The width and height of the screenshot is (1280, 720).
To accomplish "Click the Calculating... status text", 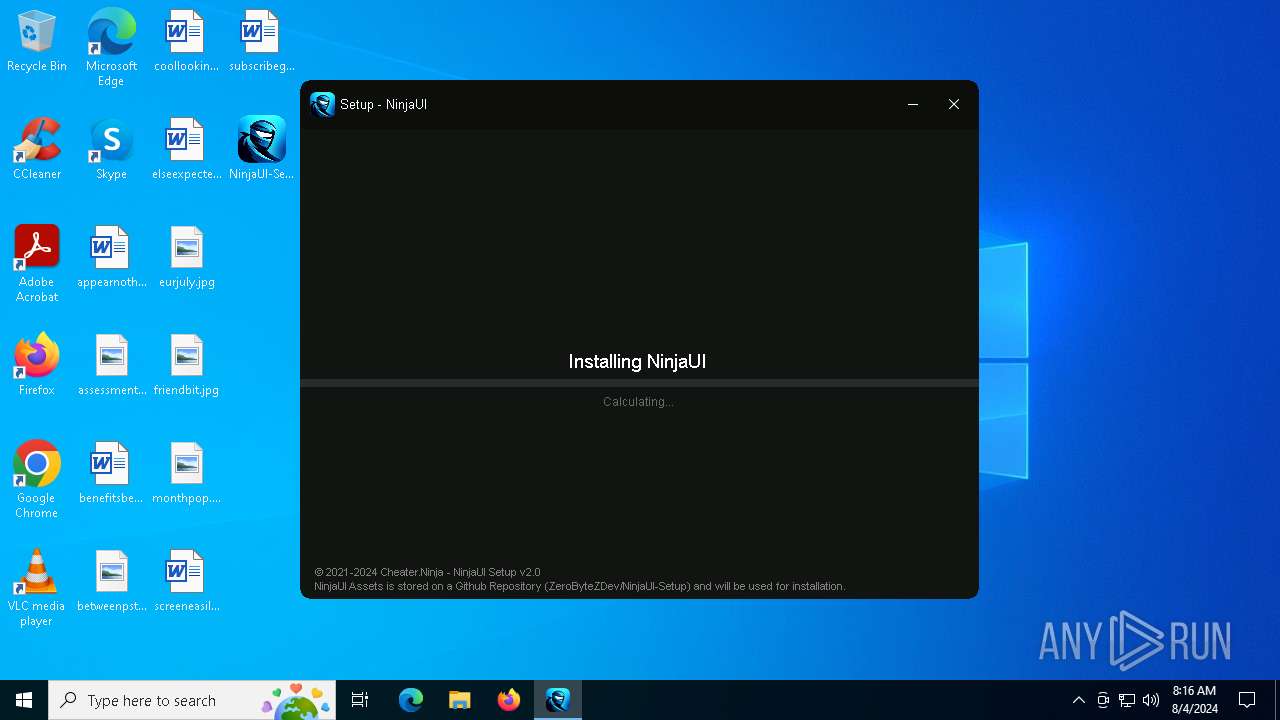I will [638, 402].
